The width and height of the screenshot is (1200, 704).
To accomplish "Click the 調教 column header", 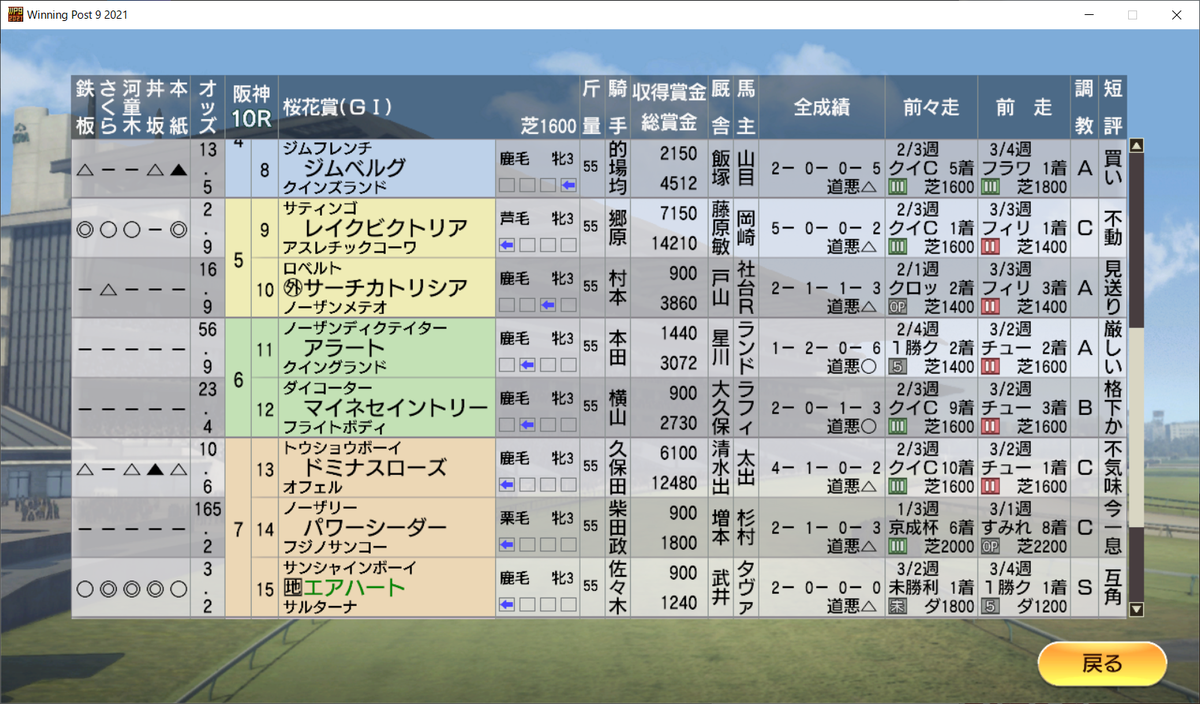I will (1084, 106).
